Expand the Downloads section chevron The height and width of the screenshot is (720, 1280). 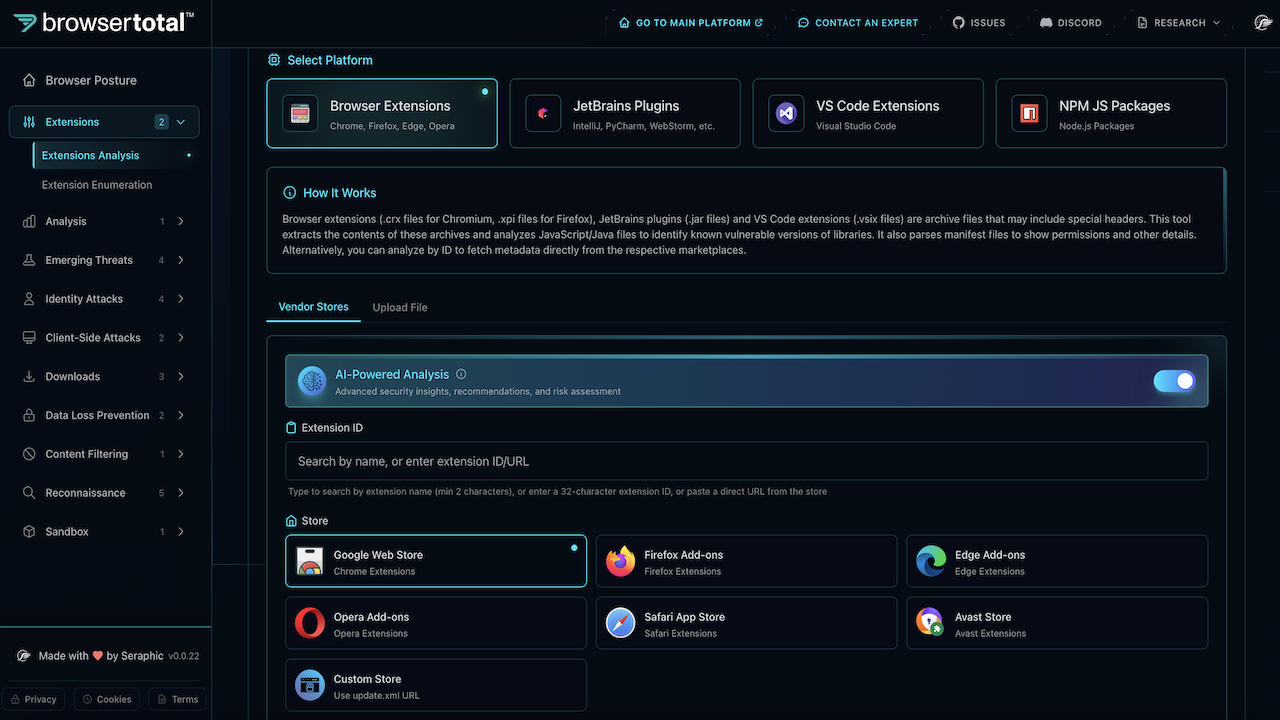[x=181, y=377]
